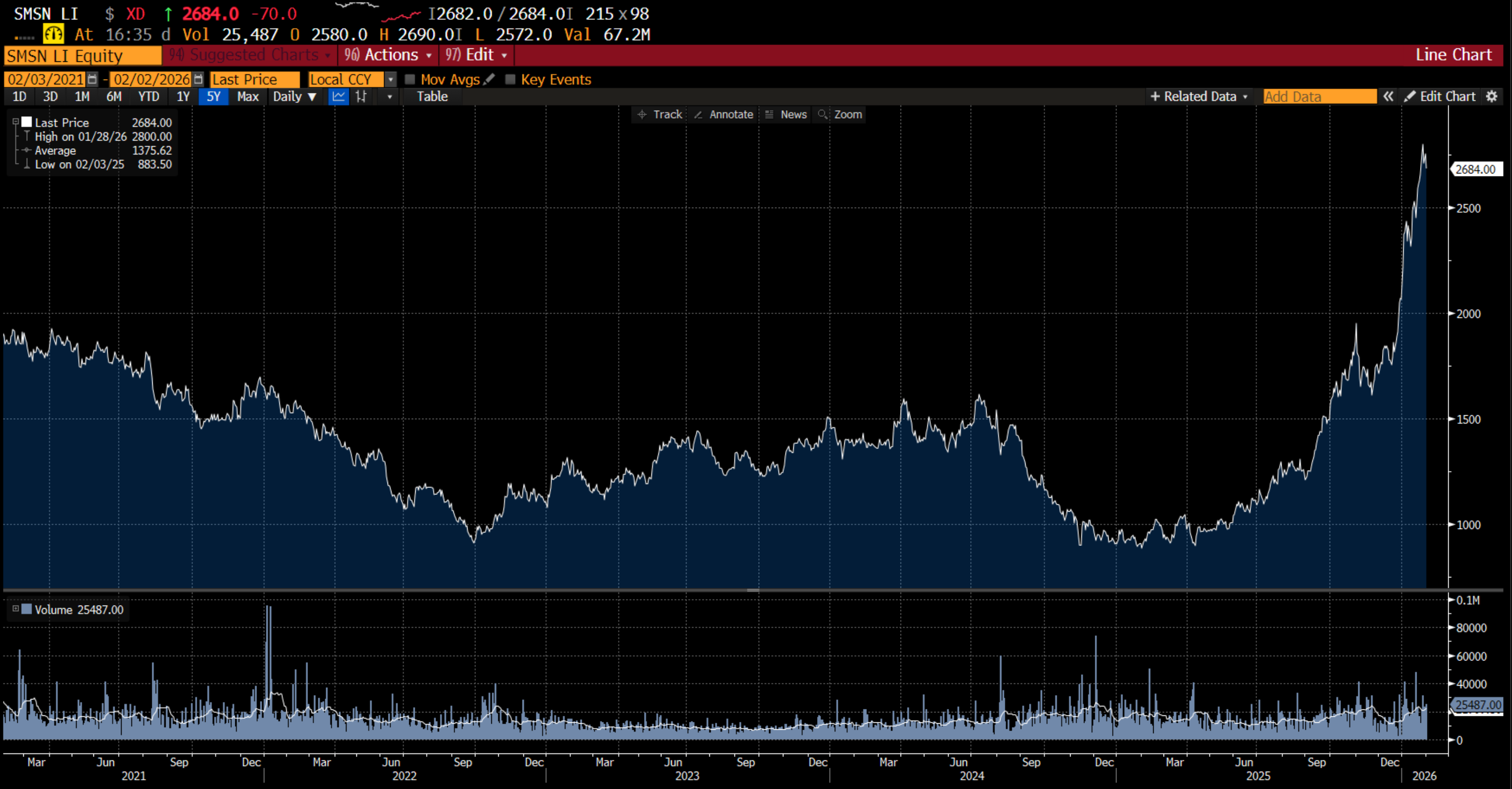
Task: Open the Actions menu
Action: point(389,55)
